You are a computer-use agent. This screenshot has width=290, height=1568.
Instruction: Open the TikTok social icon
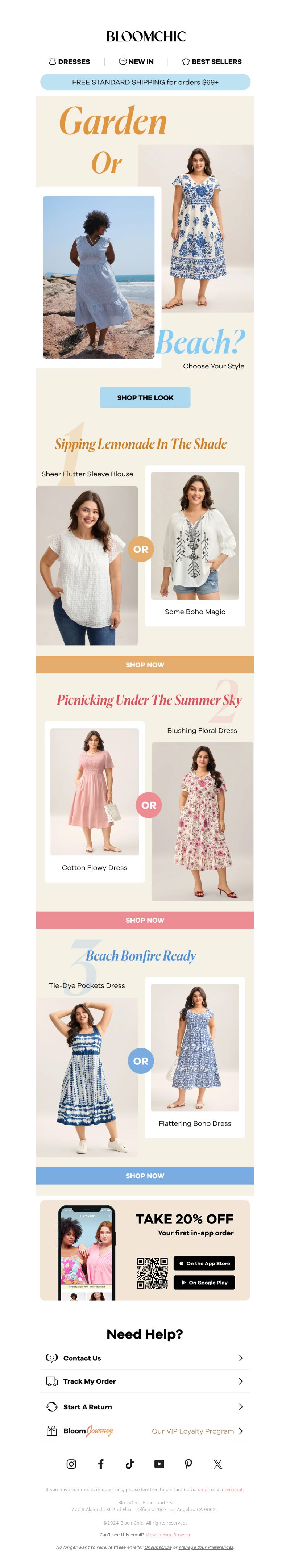130,1464
